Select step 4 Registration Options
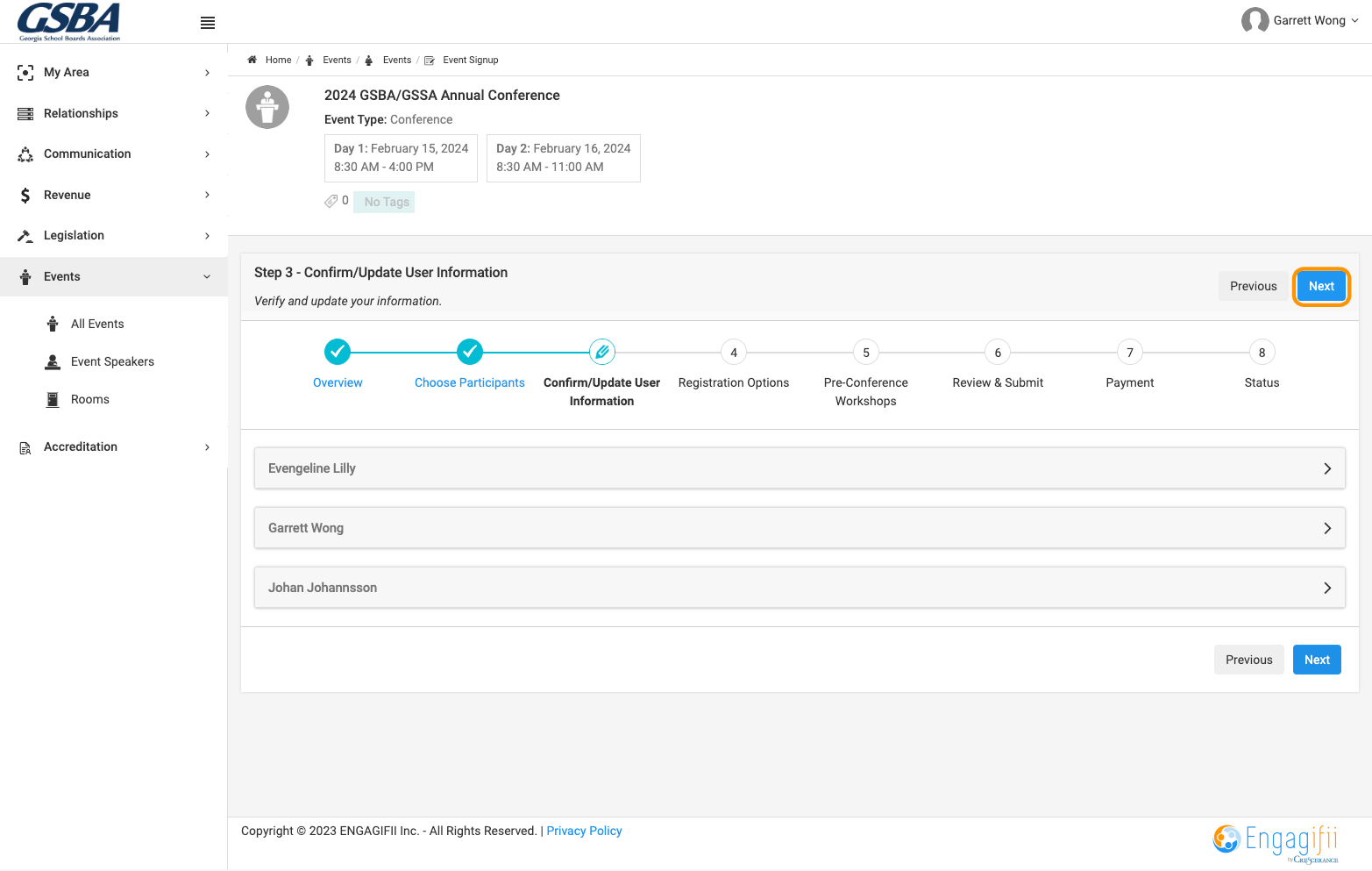 (734, 353)
